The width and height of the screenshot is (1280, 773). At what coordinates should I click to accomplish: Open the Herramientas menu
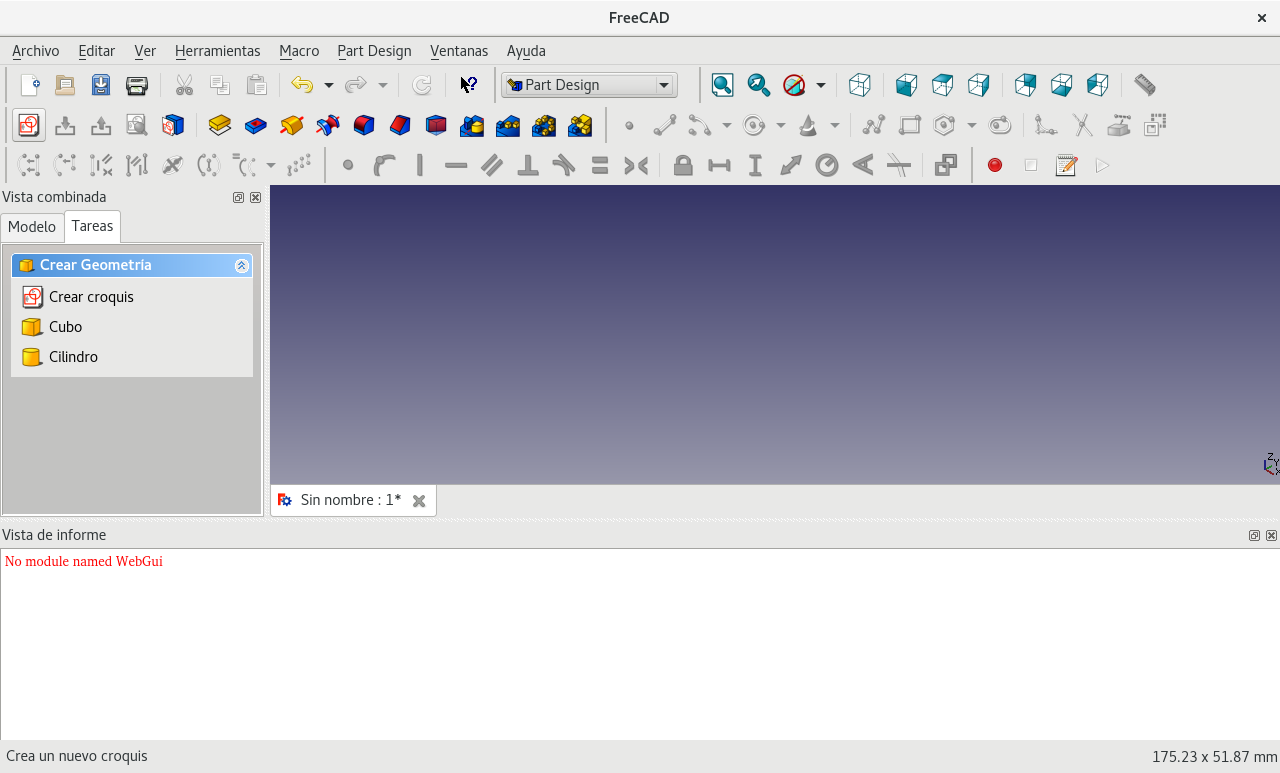point(217,51)
